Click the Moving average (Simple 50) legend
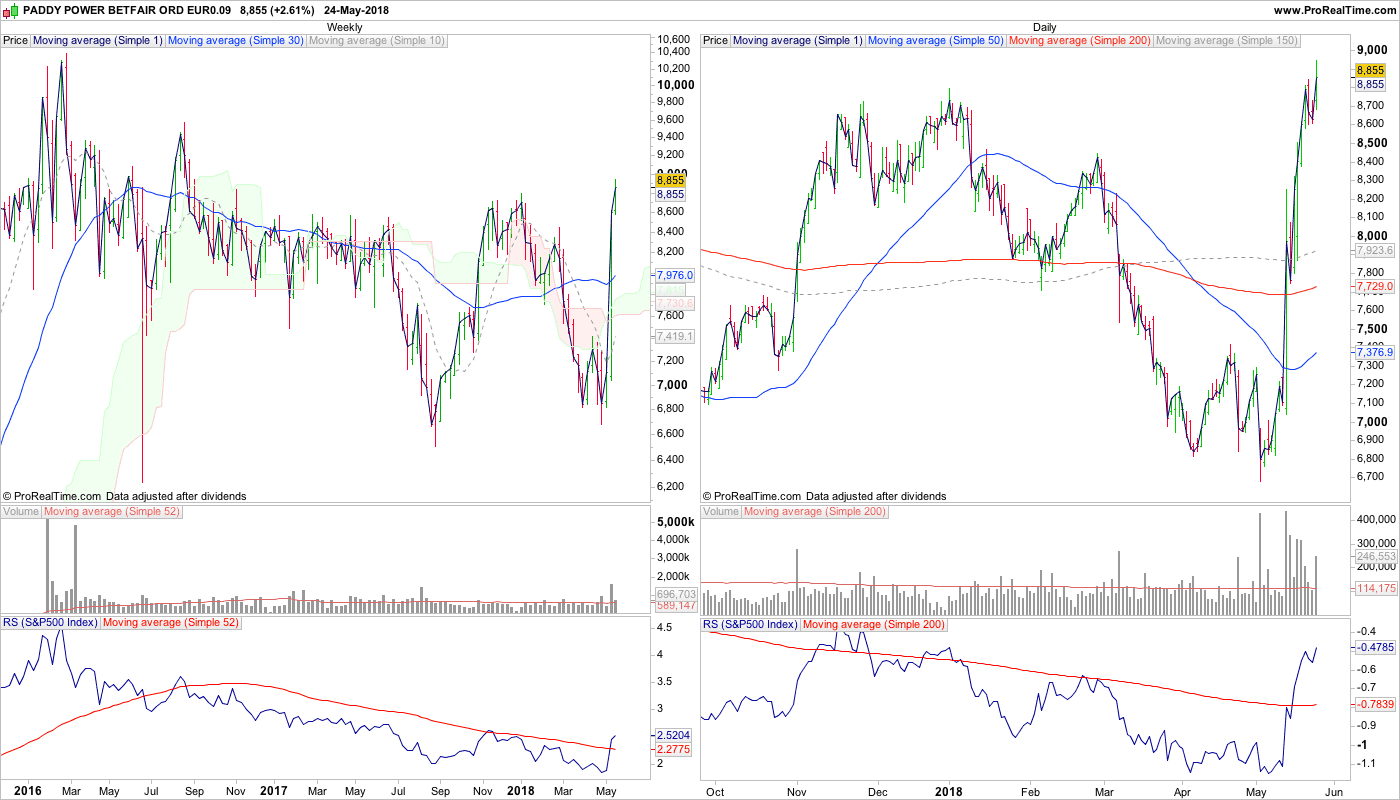 pyautogui.click(x=935, y=41)
